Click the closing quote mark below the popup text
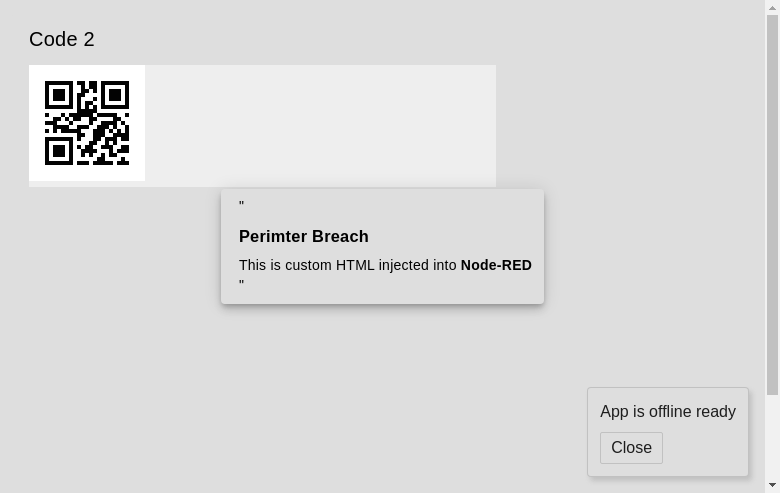 point(241,285)
